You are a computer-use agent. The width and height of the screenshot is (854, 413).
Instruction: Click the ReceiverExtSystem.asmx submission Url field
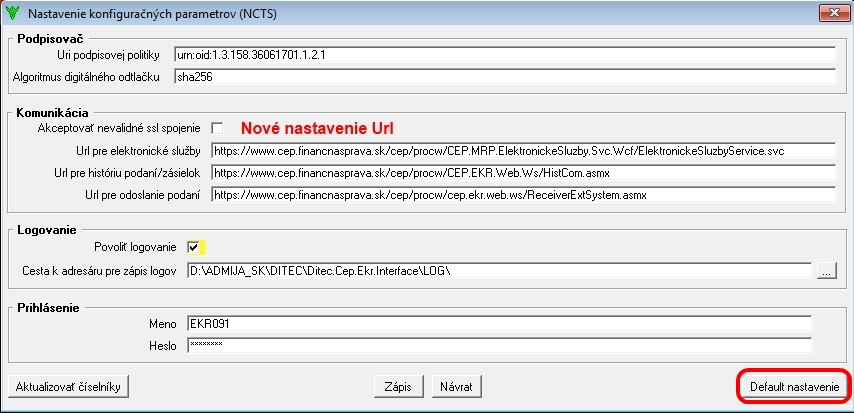pyautogui.click(x=523, y=195)
